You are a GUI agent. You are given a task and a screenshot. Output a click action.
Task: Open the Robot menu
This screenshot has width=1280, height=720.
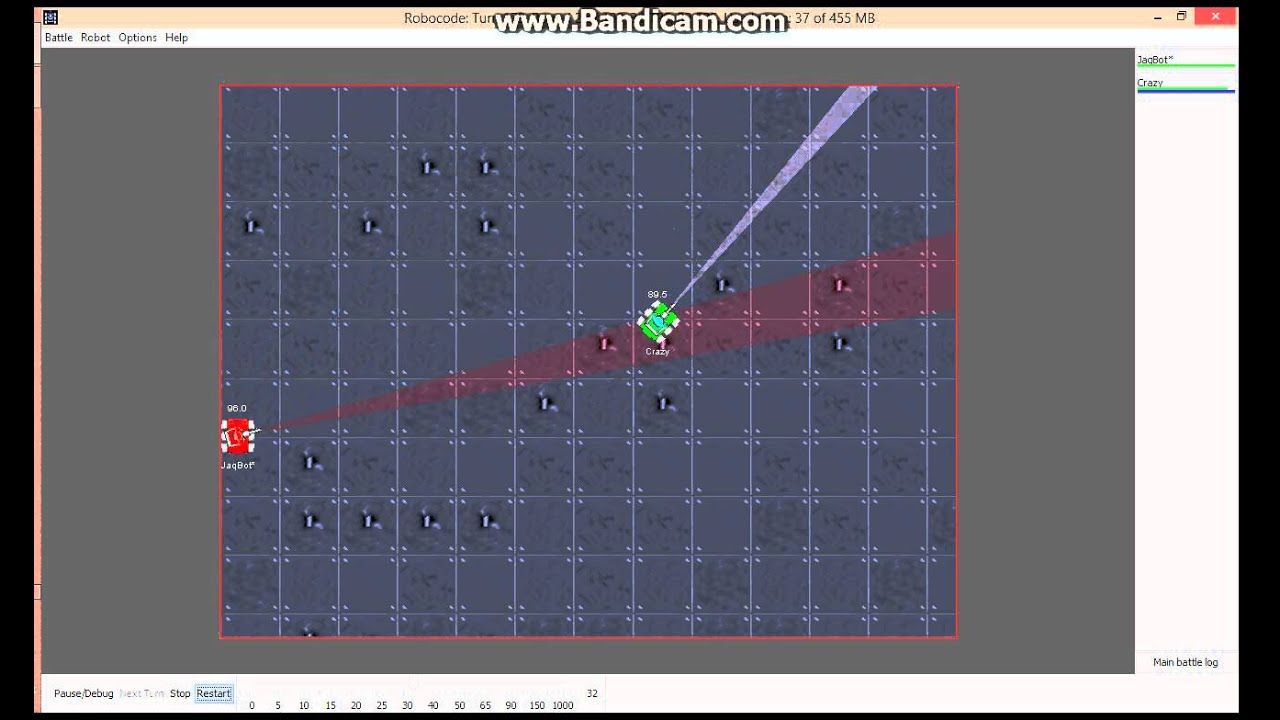pos(96,38)
